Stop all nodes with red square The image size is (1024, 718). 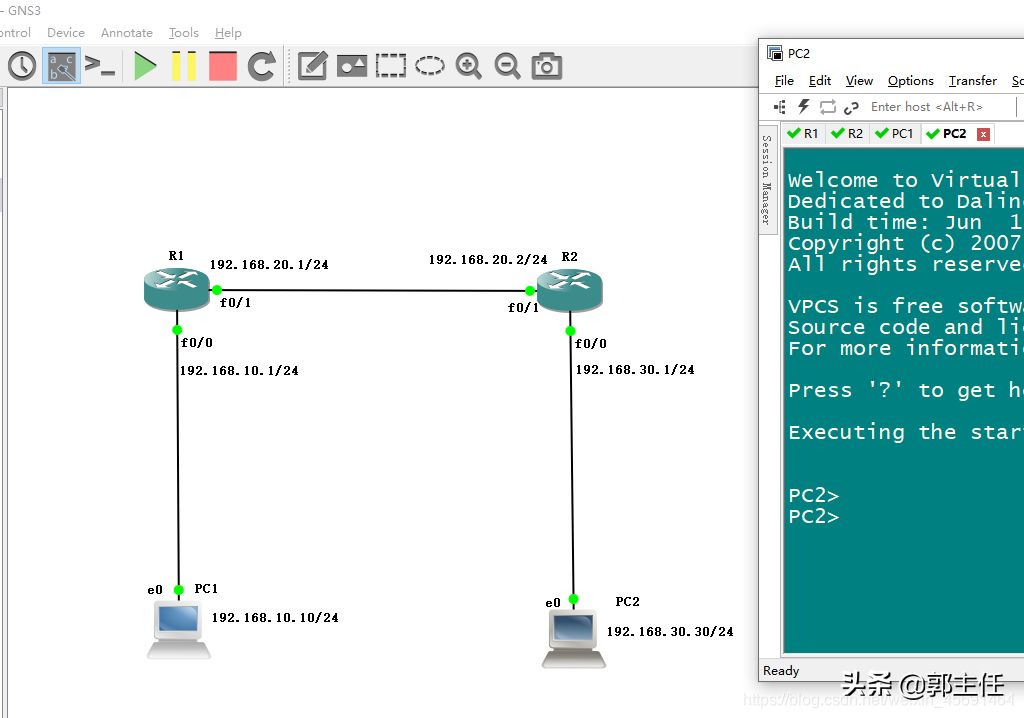point(222,67)
